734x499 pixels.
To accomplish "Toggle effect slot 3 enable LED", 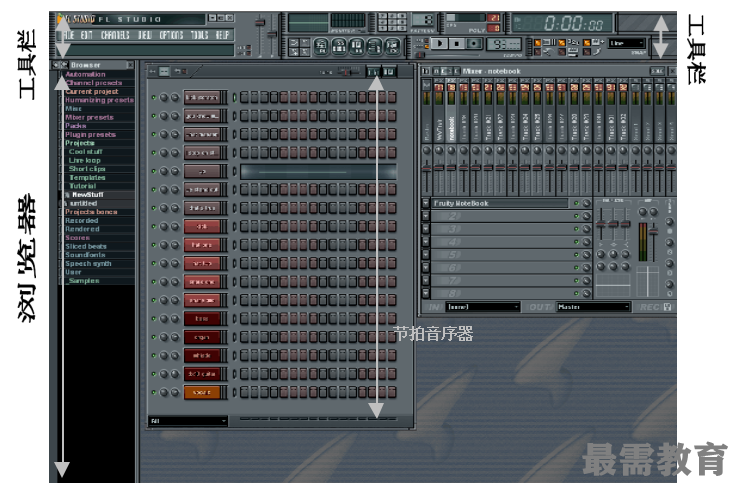I will point(577,229).
